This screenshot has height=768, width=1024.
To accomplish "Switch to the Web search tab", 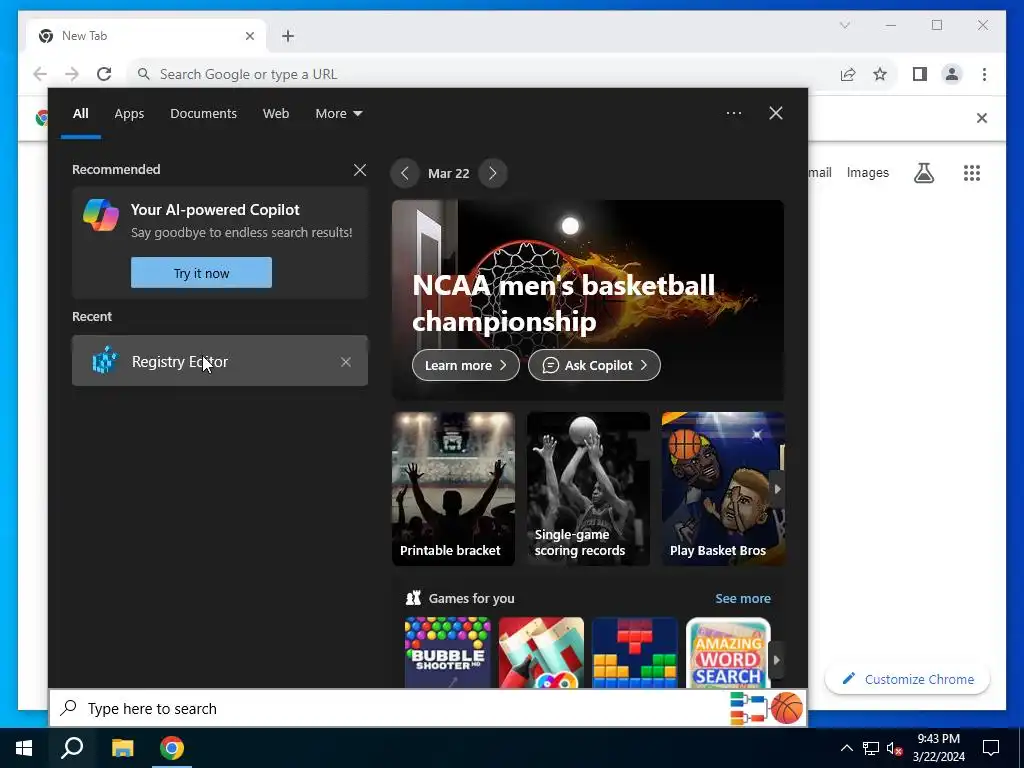I will 276,114.
